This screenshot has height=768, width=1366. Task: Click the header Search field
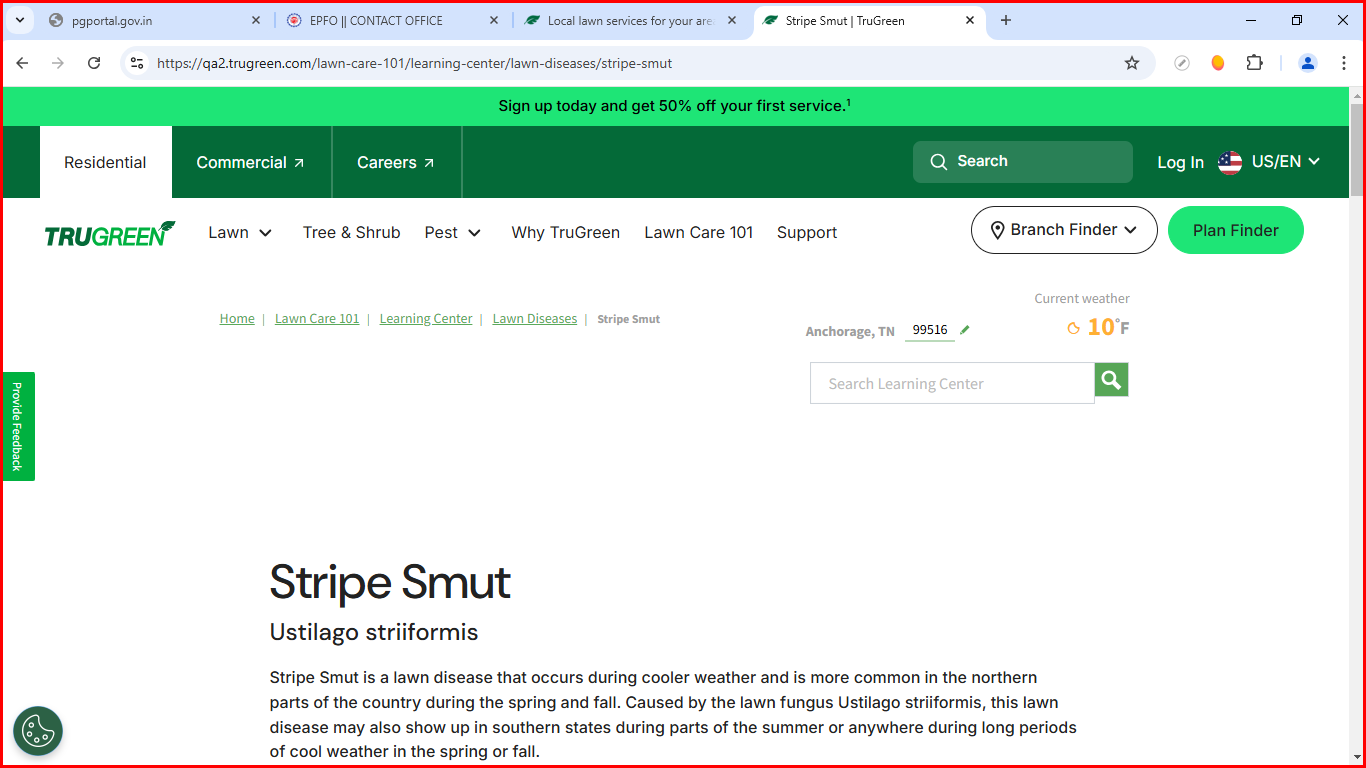point(1022,162)
